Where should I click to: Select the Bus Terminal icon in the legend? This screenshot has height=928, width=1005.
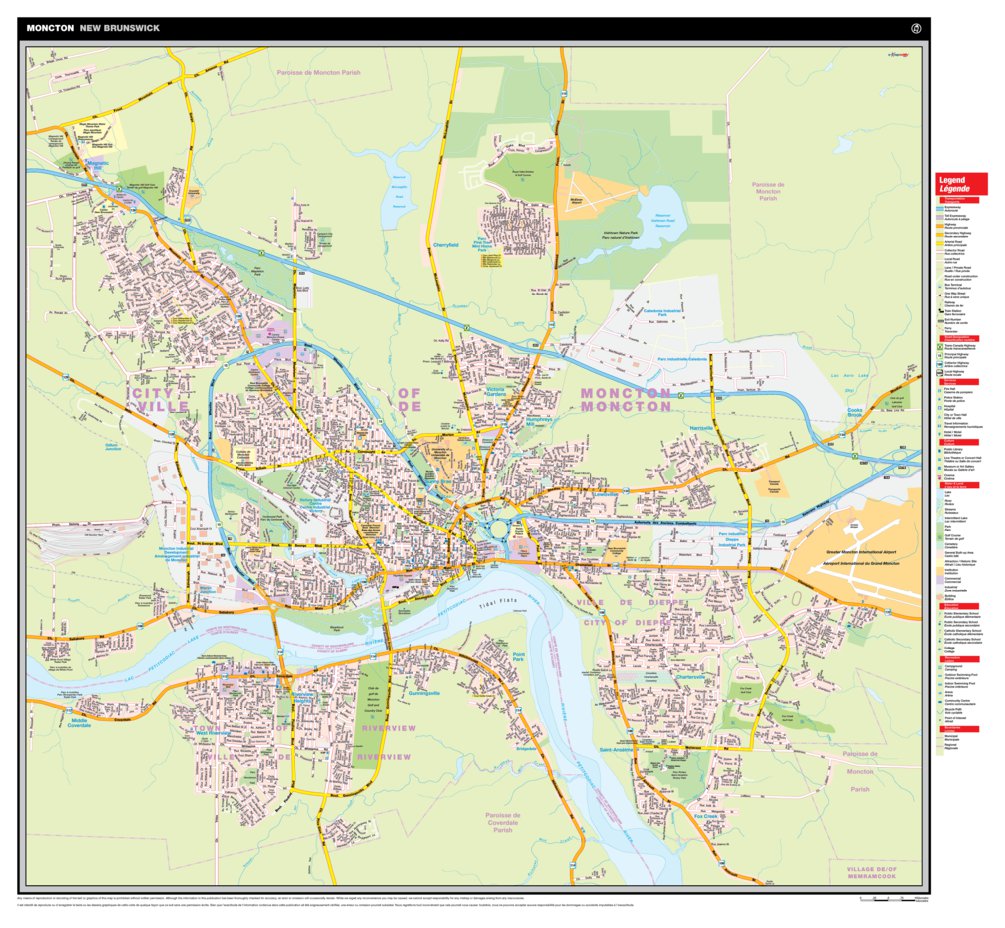(x=938, y=286)
